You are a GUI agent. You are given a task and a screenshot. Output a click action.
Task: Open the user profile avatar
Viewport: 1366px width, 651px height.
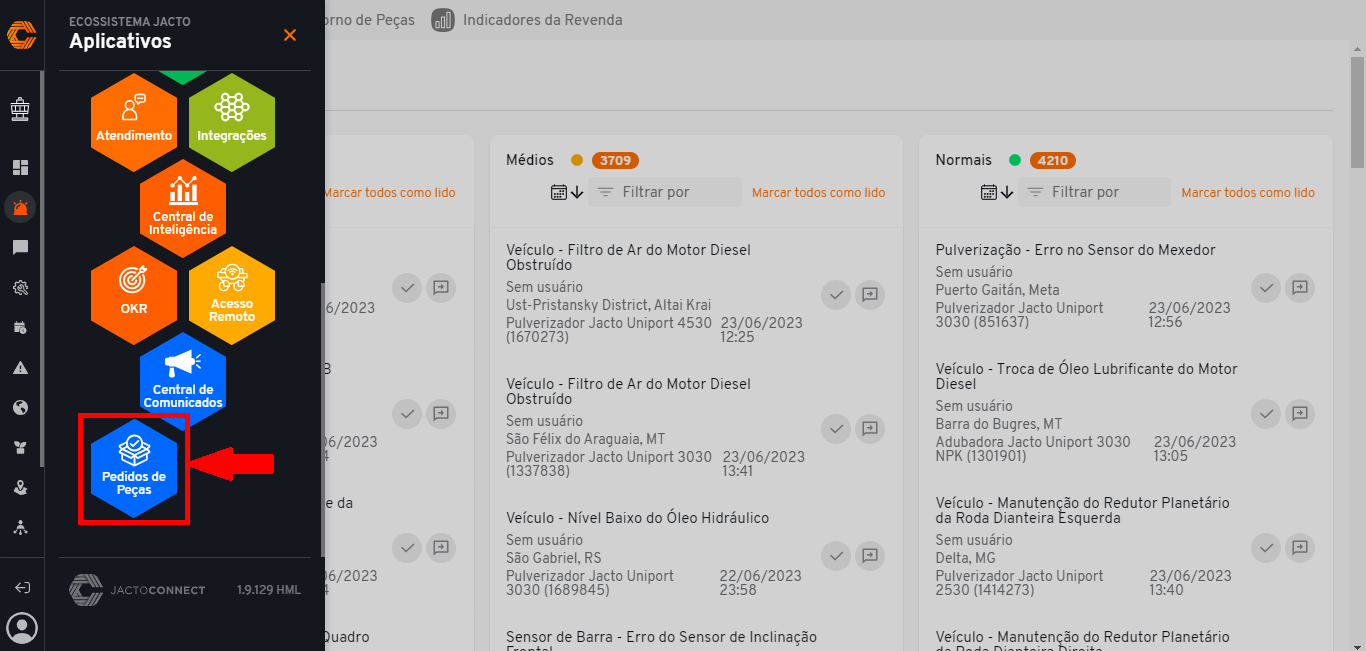[21, 628]
